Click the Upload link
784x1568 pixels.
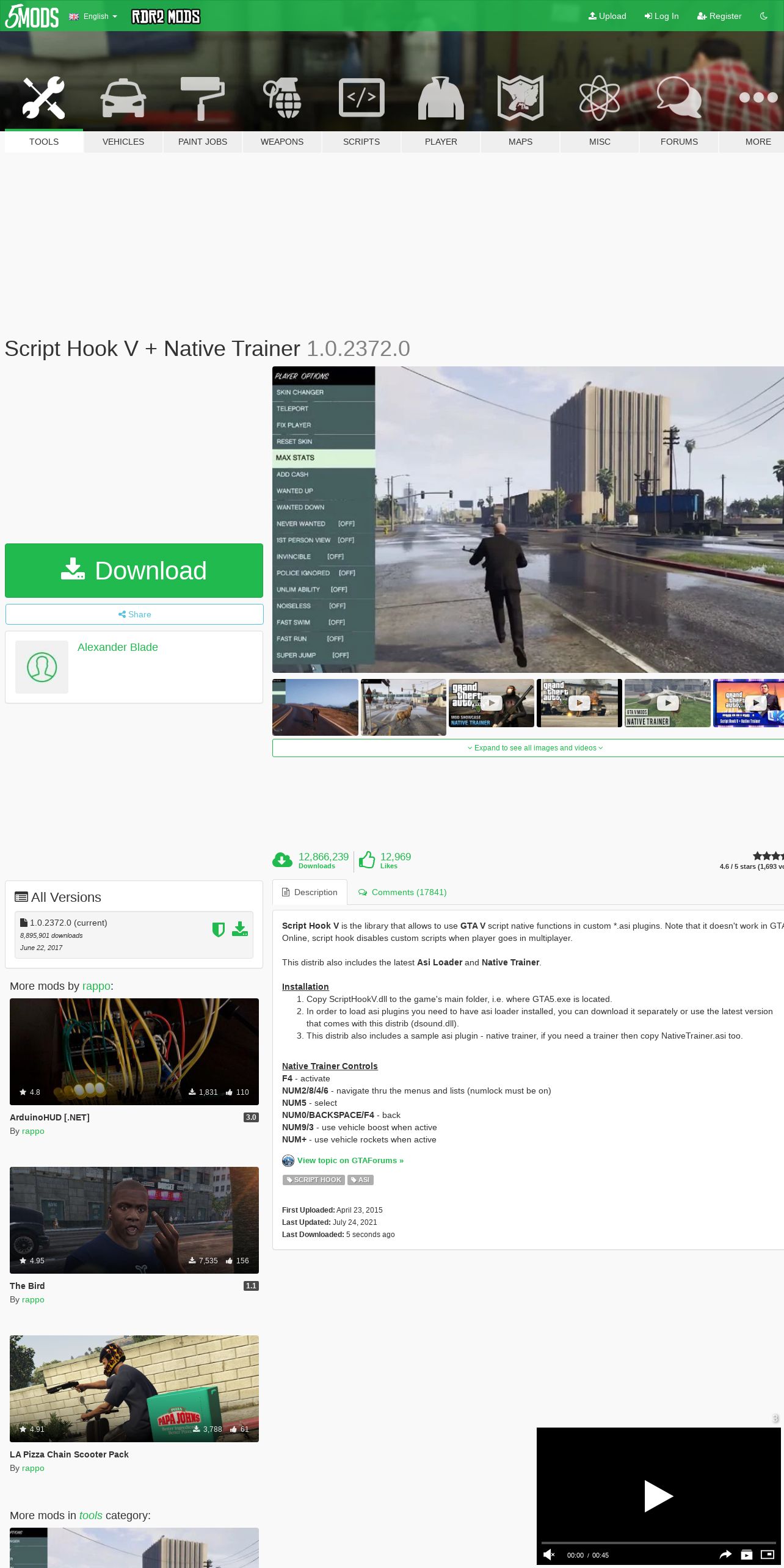(608, 16)
